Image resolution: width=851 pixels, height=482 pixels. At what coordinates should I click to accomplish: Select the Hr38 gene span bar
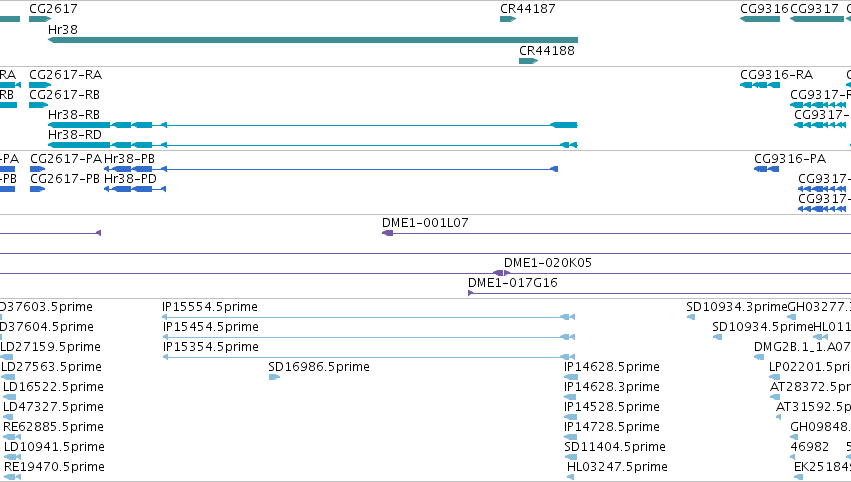coord(313,40)
